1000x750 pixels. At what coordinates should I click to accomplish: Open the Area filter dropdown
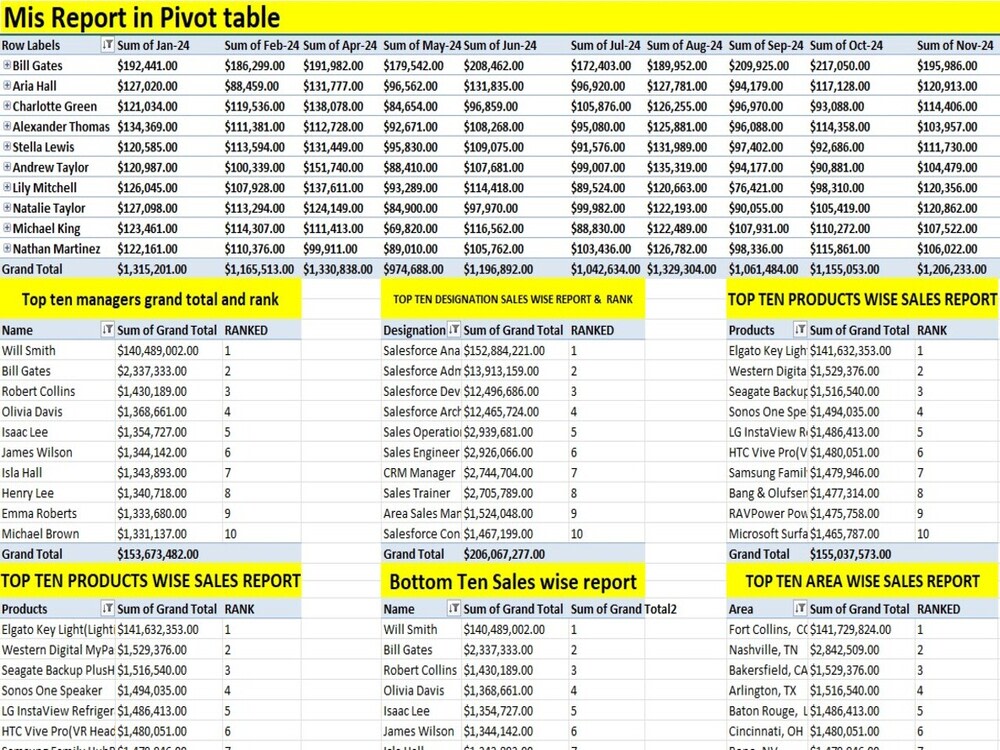click(x=800, y=608)
